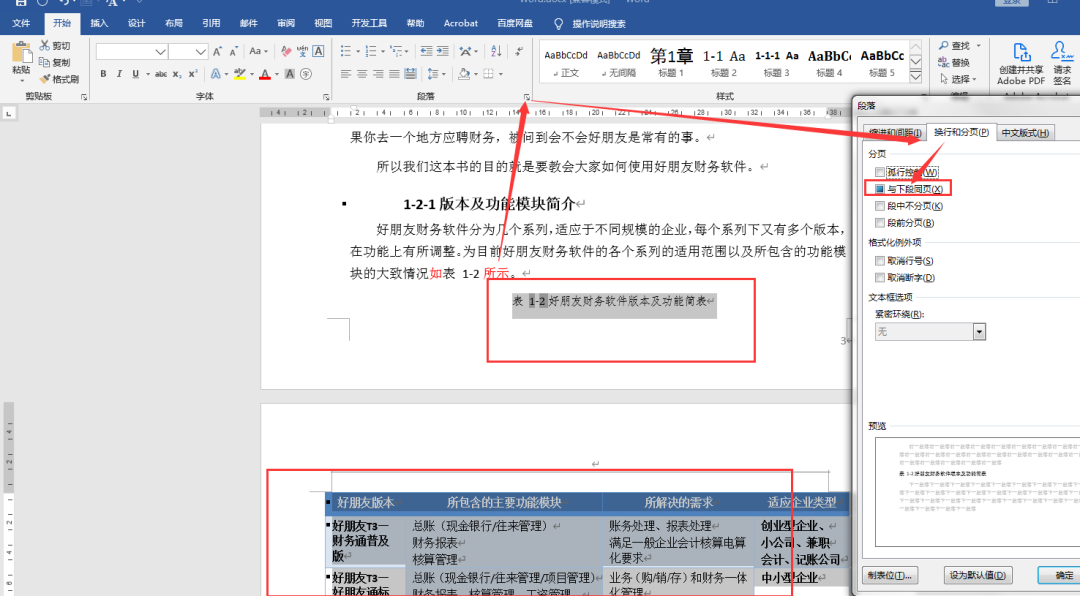1080x596 pixels.
Task: Open the font name dropdown
Action: click(160, 52)
